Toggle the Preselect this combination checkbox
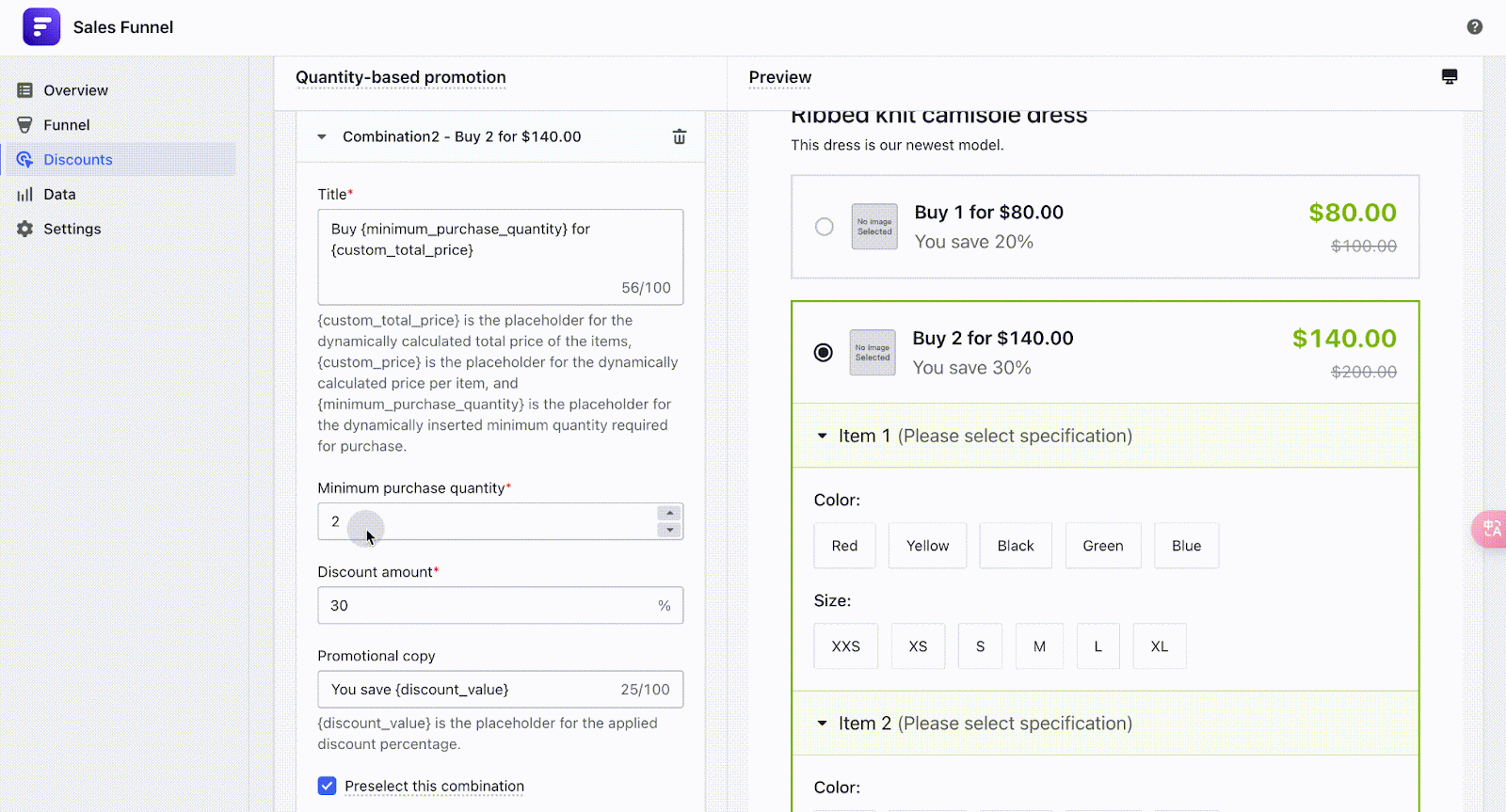The width and height of the screenshot is (1506, 812). pyautogui.click(x=327, y=786)
